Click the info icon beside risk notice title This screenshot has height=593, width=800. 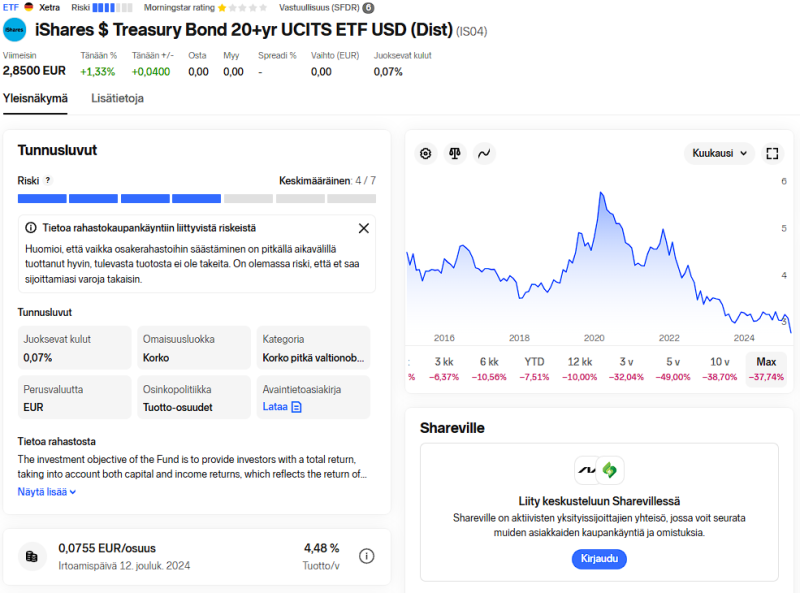click(x=31, y=228)
